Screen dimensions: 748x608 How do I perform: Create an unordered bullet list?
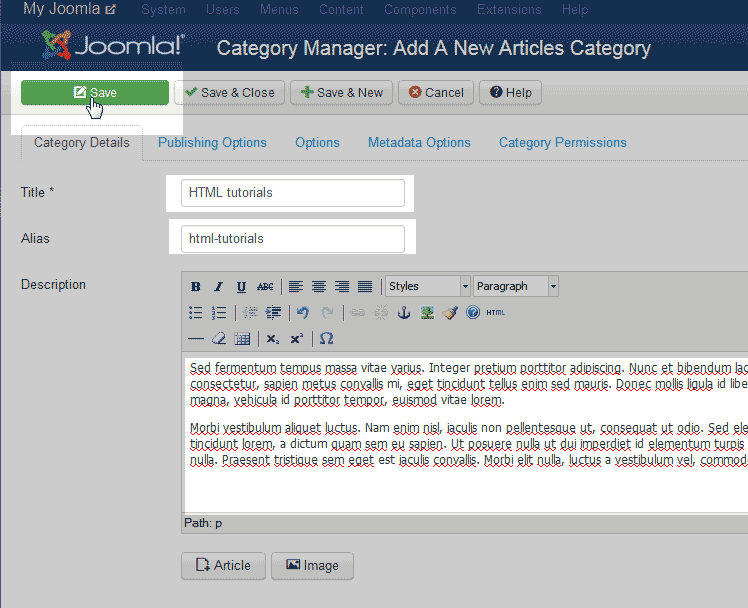point(196,313)
